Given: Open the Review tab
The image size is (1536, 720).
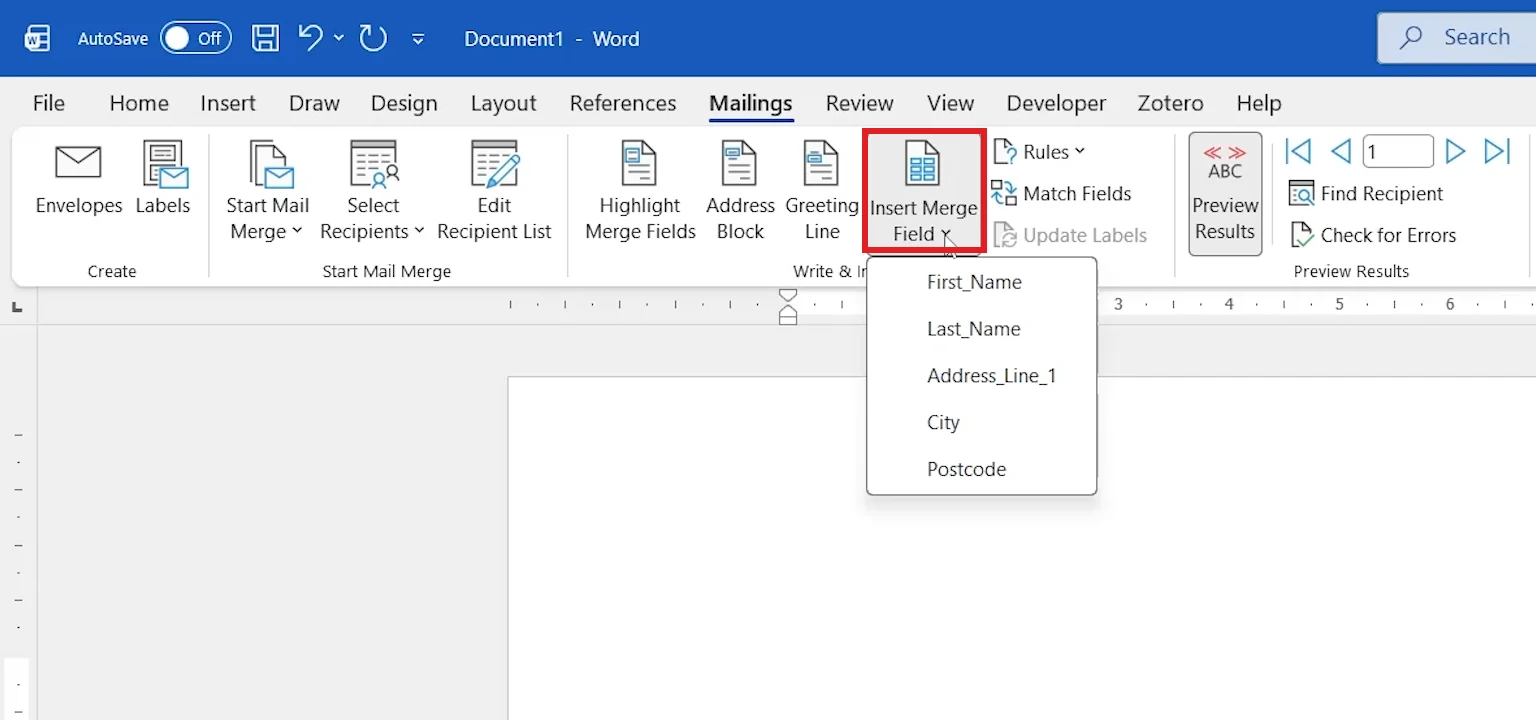Looking at the screenshot, I should click(x=859, y=103).
